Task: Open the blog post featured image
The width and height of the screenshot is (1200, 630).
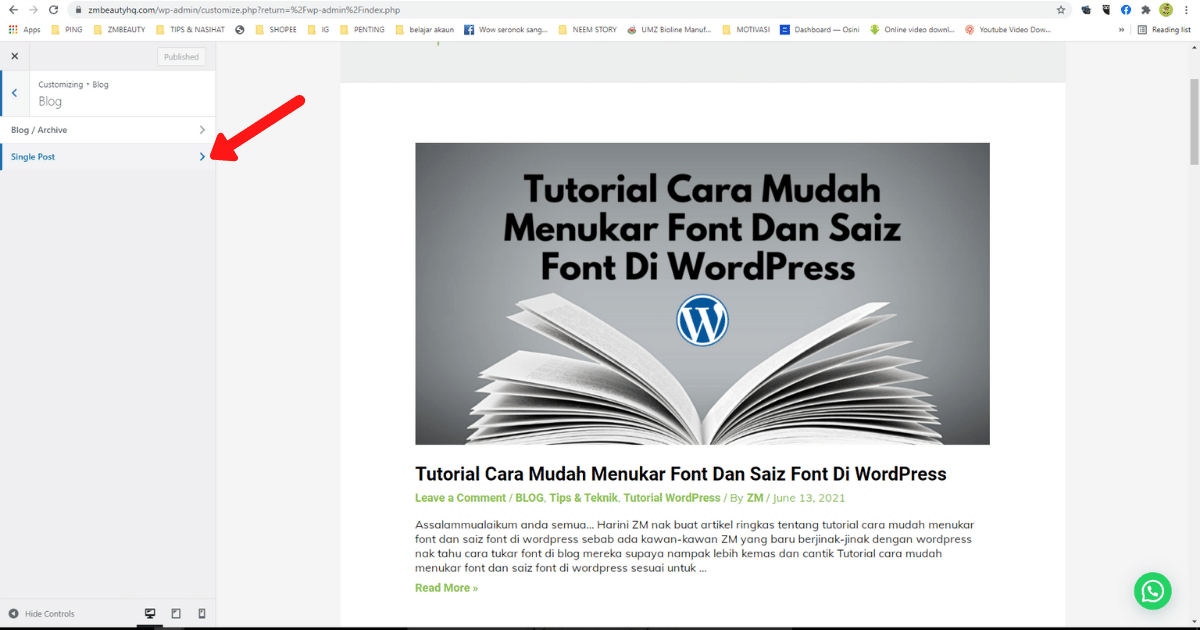Action: coord(702,293)
